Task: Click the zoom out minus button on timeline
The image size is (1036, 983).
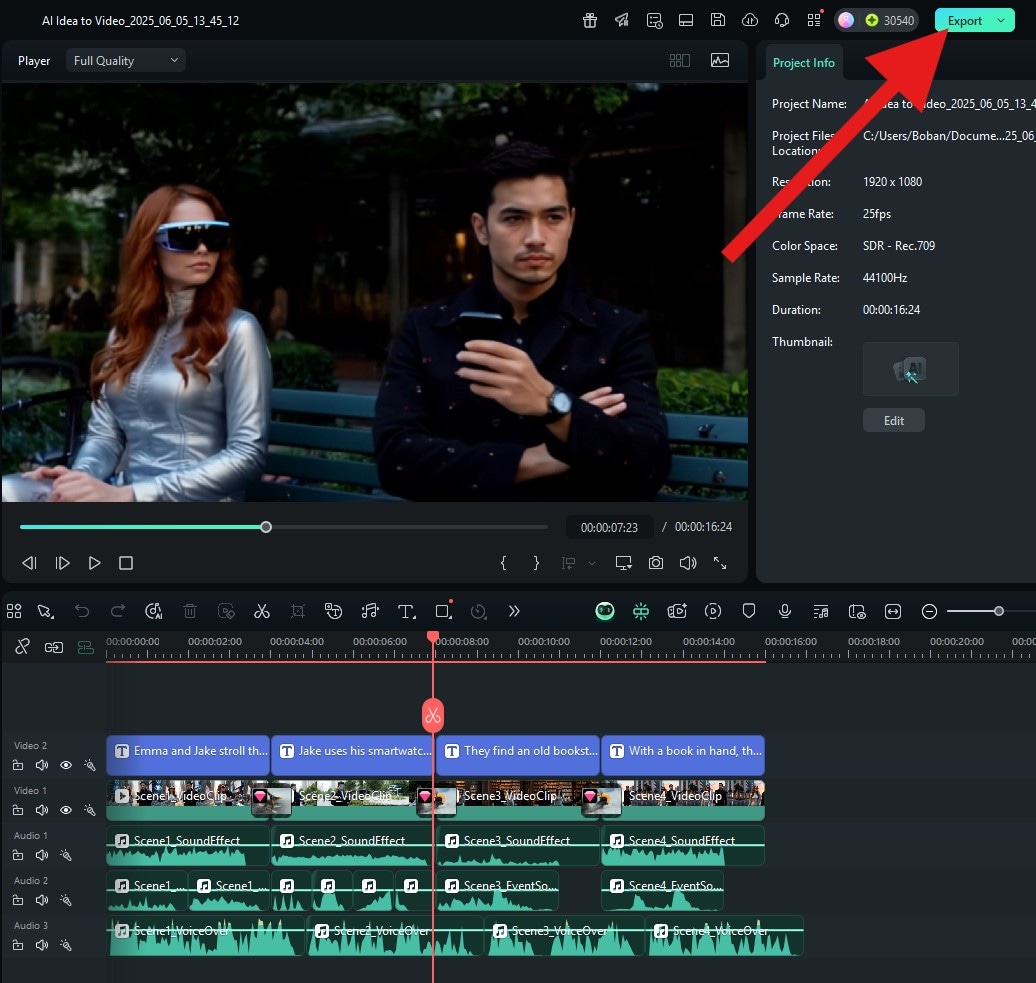Action: (x=929, y=611)
